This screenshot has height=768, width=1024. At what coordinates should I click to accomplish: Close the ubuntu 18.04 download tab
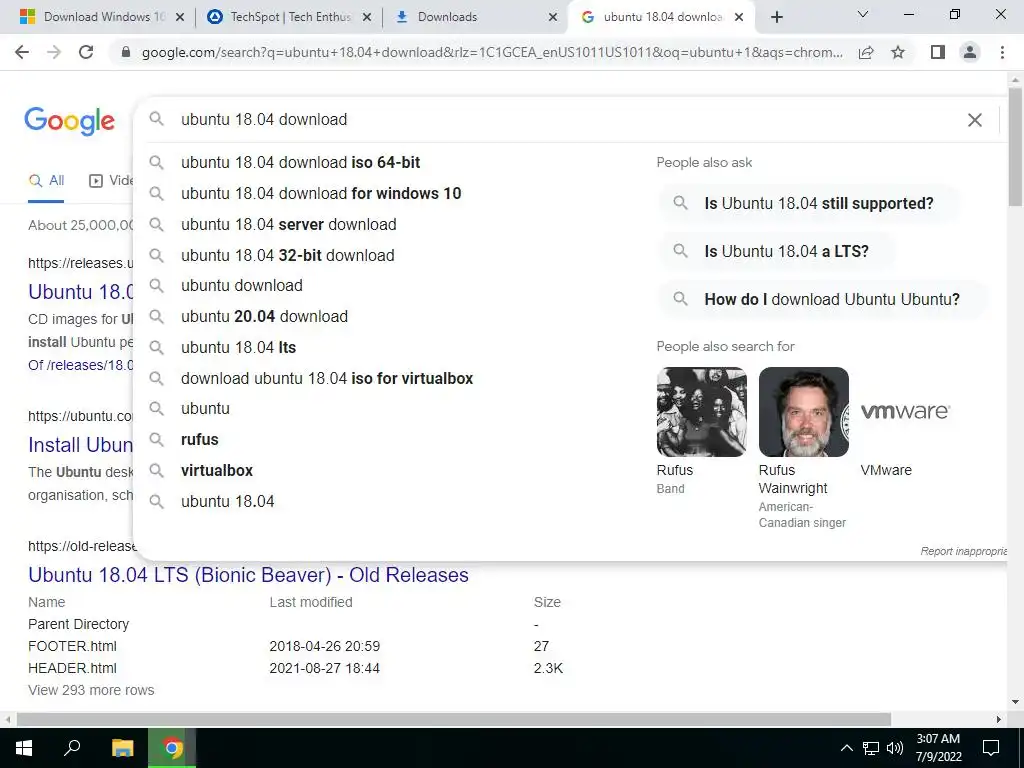click(x=739, y=17)
